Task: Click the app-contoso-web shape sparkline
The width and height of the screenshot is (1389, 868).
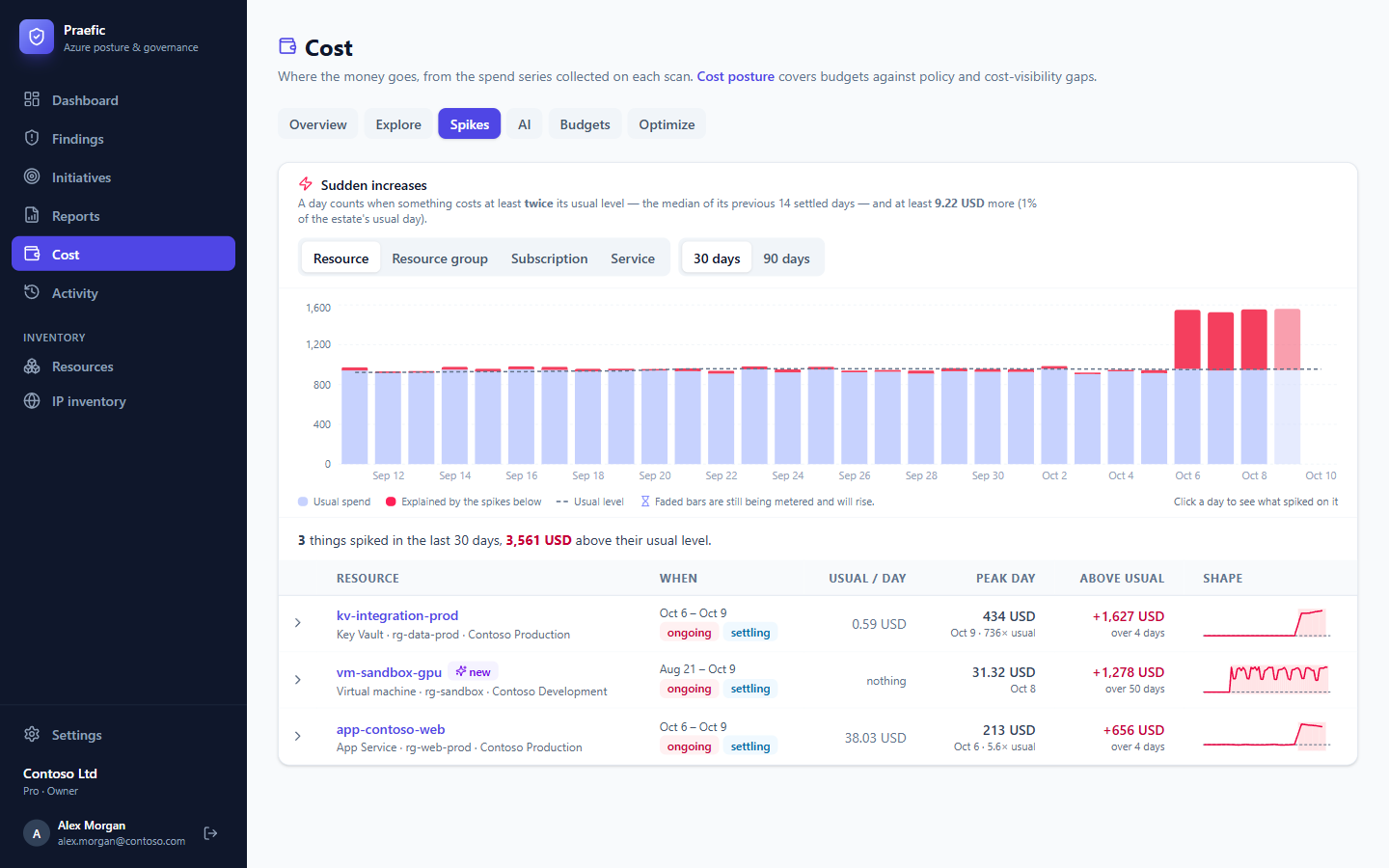Action: click(x=1267, y=736)
